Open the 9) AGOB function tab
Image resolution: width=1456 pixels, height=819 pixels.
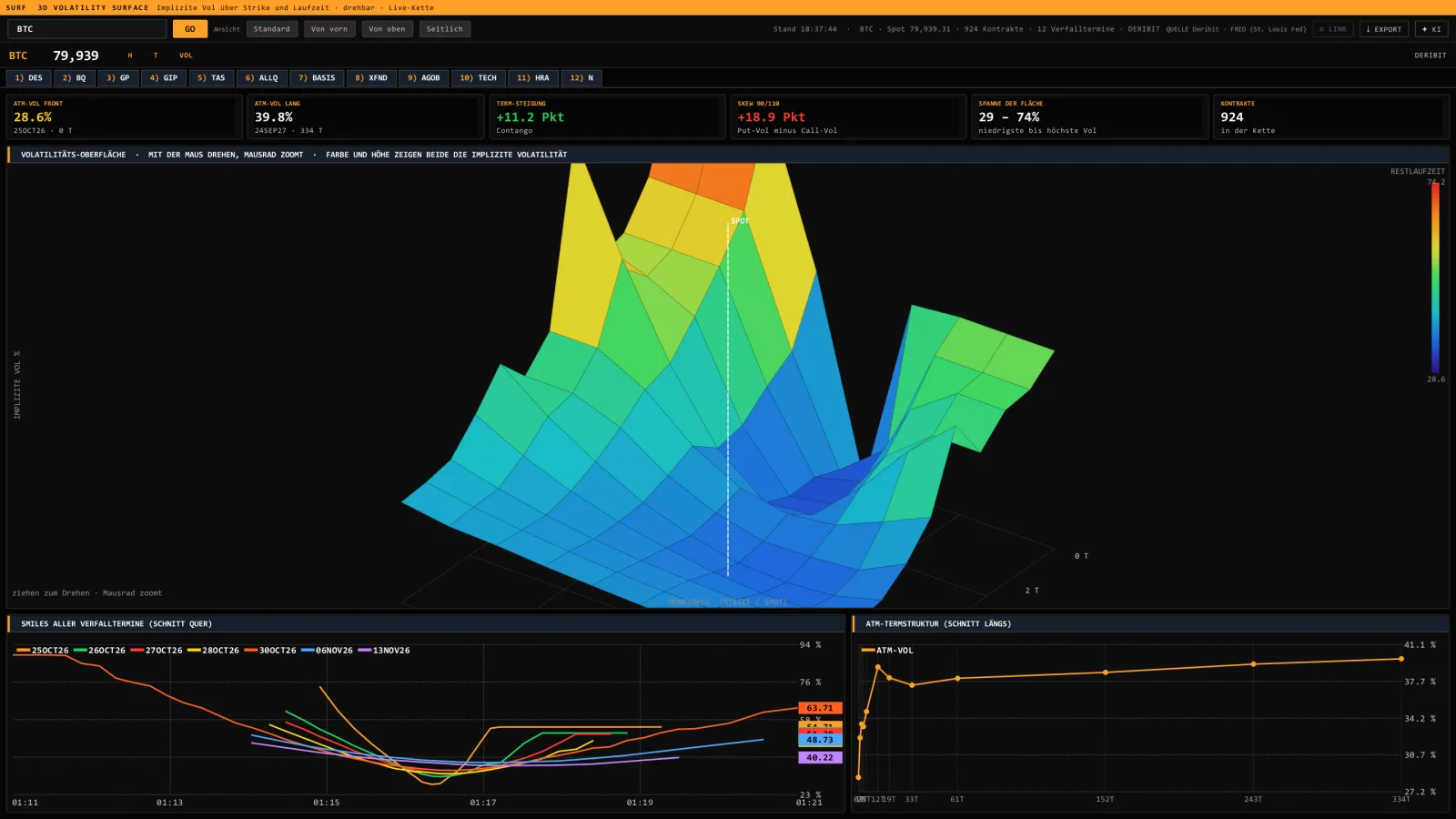coord(424,78)
